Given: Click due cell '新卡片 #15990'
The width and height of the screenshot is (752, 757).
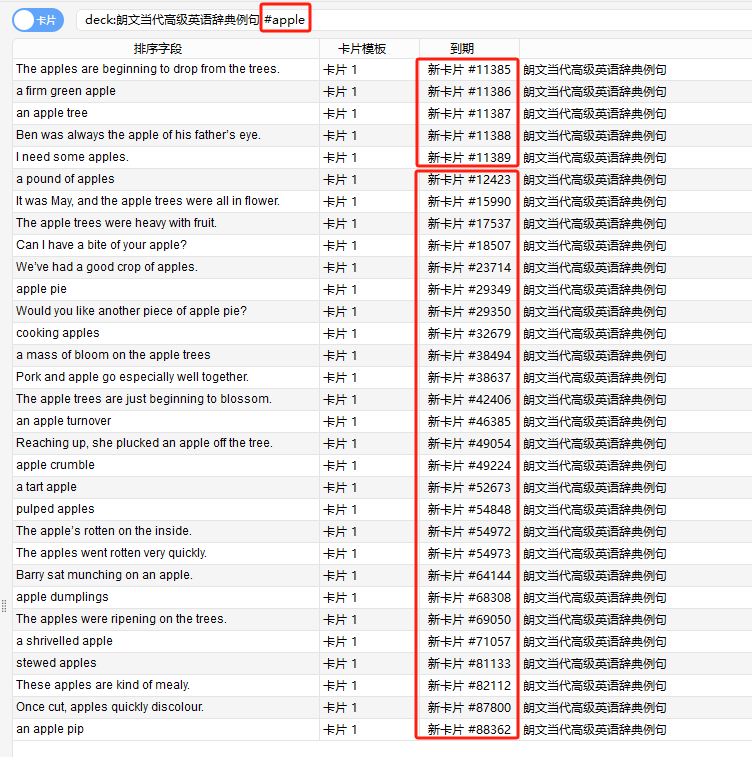Looking at the screenshot, I should click(469, 201).
